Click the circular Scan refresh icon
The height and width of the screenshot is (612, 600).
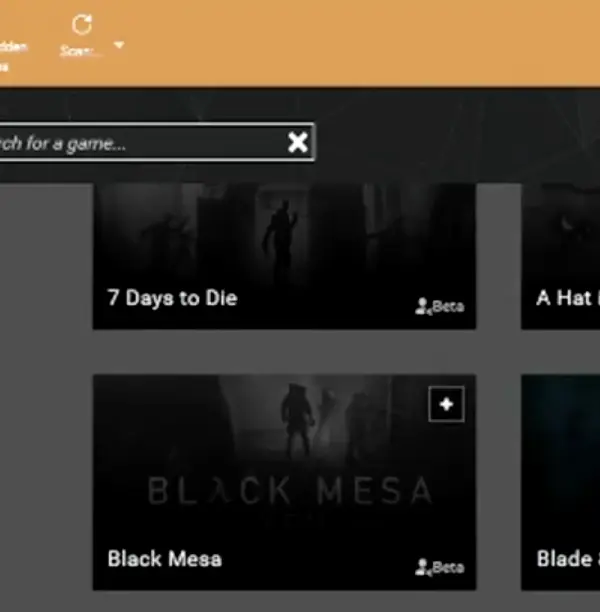click(x=82, y=25)
